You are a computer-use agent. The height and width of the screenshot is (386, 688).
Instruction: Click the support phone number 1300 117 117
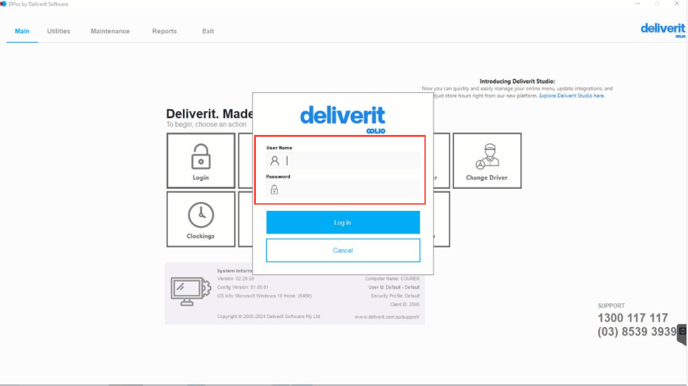click(x=632, y=318)
